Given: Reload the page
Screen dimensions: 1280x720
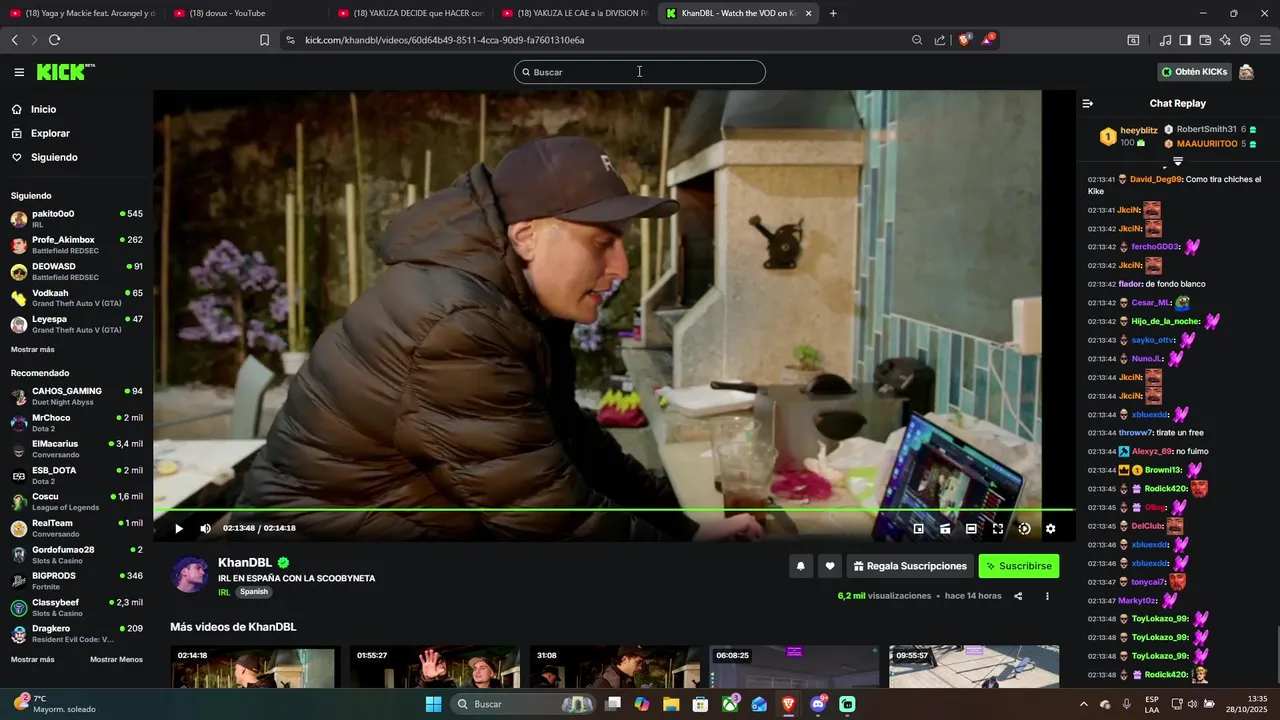Looking at the screenshot, I should [x=54, y=40].
